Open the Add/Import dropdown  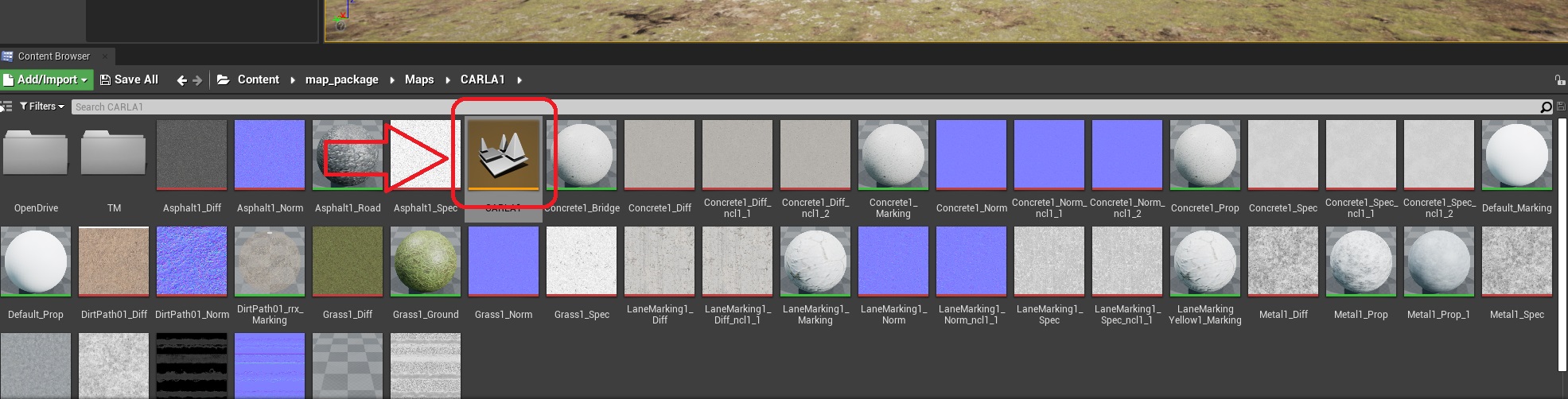pos(46,79)
